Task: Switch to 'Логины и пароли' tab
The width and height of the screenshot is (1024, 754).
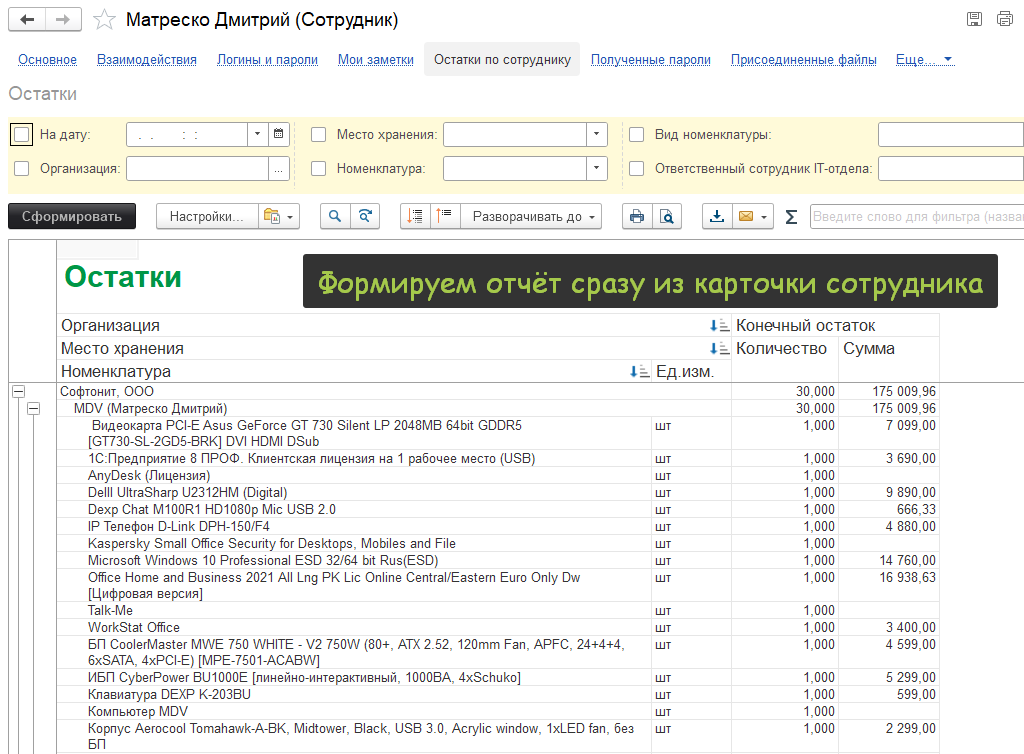Action: [267, 60]
